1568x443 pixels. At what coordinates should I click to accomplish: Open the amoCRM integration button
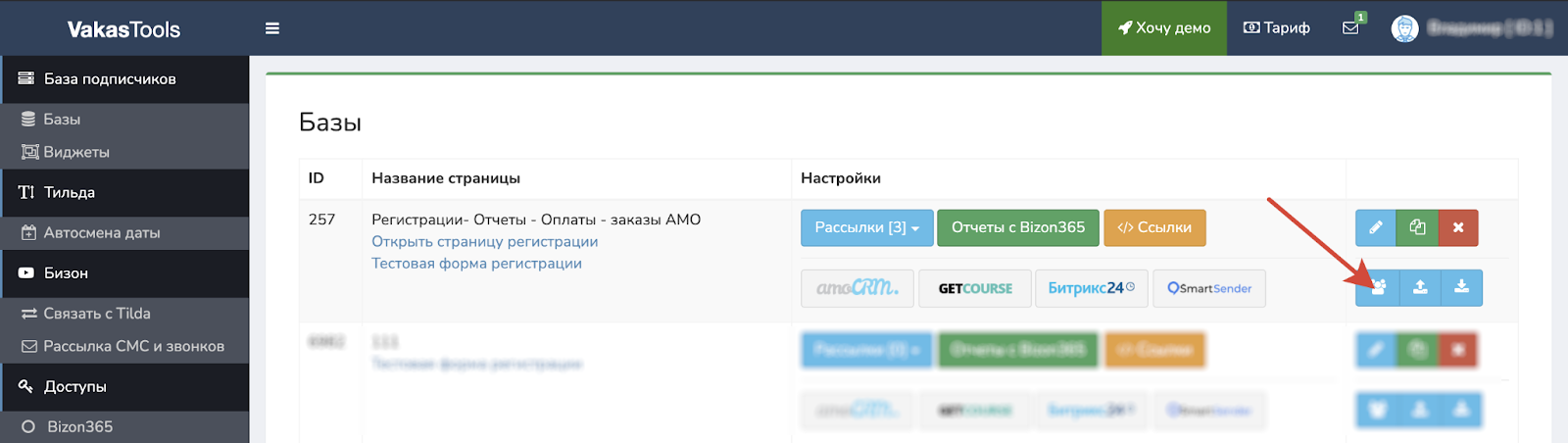coord(857,288)
